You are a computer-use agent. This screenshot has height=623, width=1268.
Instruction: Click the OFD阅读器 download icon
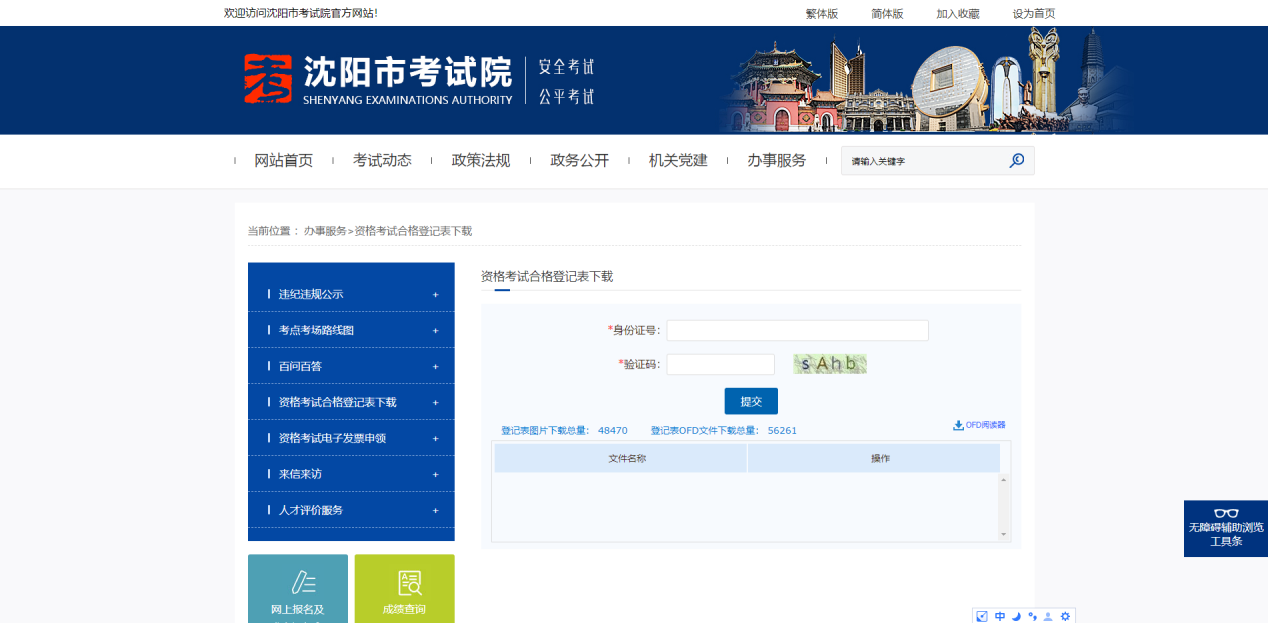(958, 425)
